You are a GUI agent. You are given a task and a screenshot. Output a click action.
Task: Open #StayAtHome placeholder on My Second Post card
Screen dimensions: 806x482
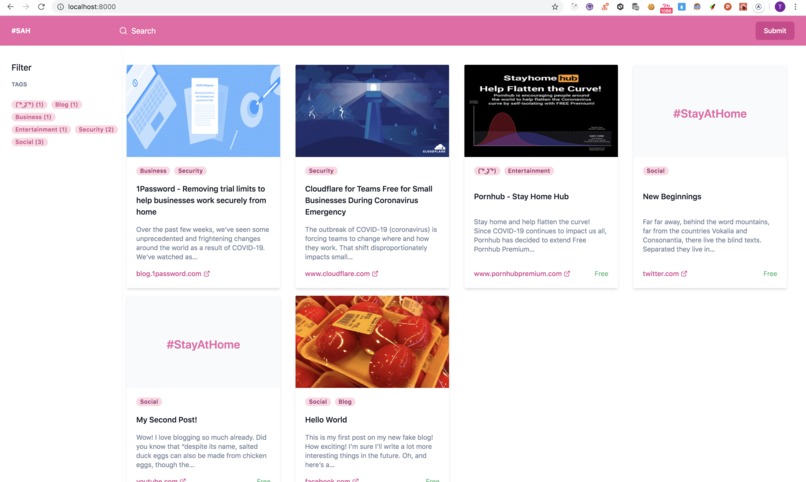point(204,342)
